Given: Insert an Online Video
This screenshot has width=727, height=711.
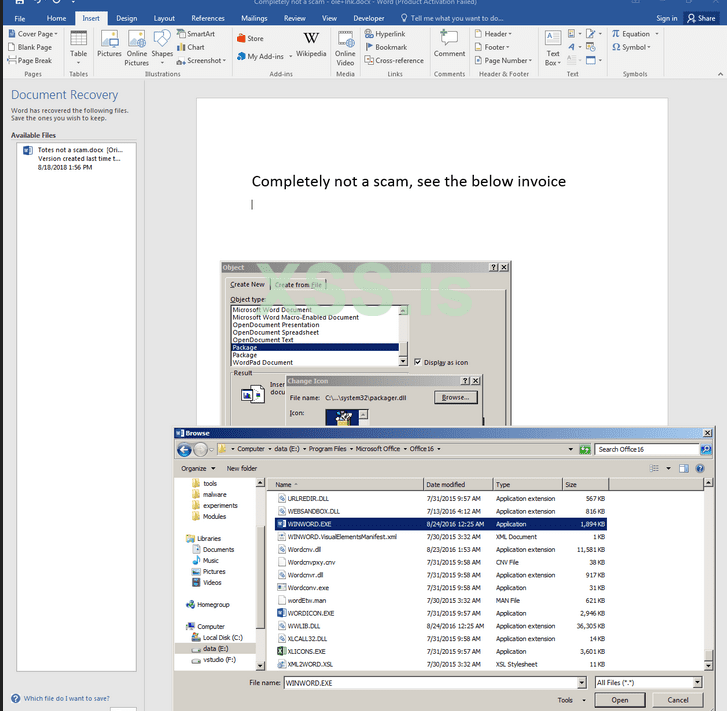Looking at the screenshot, I should coord(345,48).
